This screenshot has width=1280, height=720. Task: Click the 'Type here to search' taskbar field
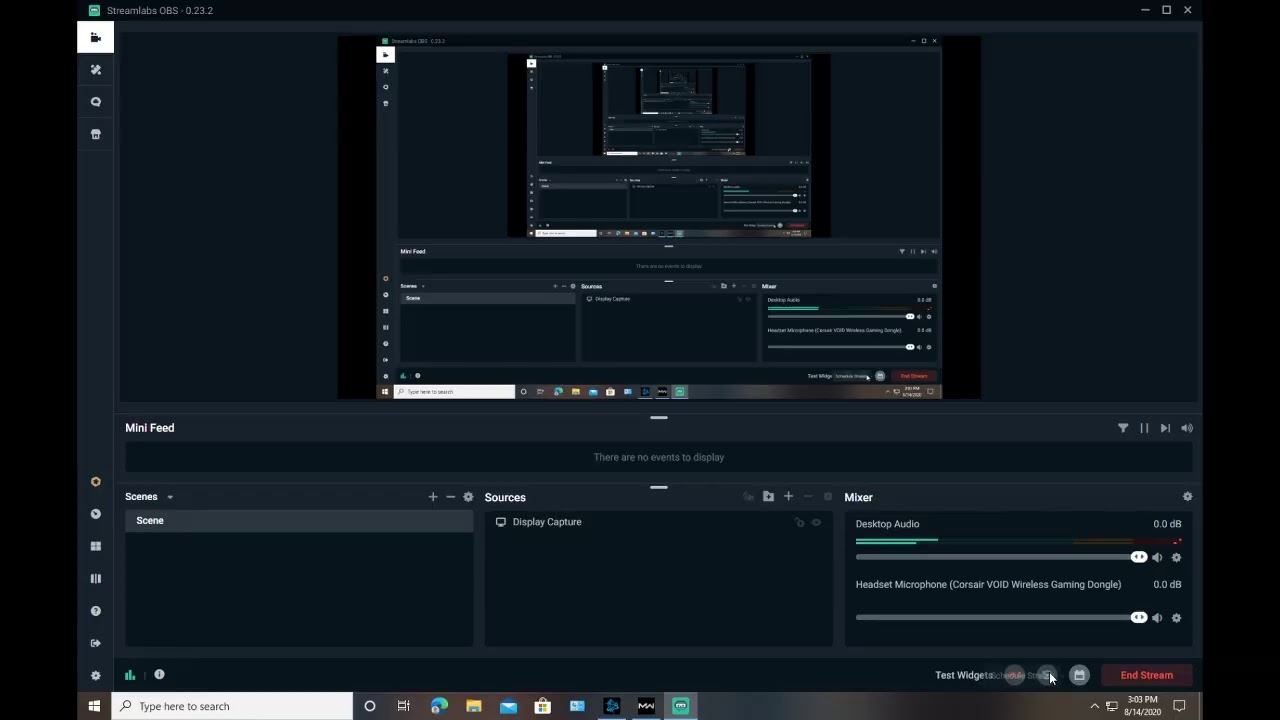[x=233, y=706]
